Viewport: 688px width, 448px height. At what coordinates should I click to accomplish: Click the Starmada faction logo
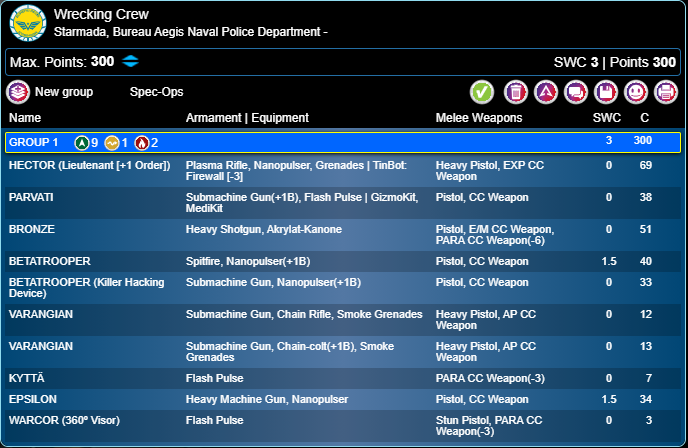pos(28,23)
